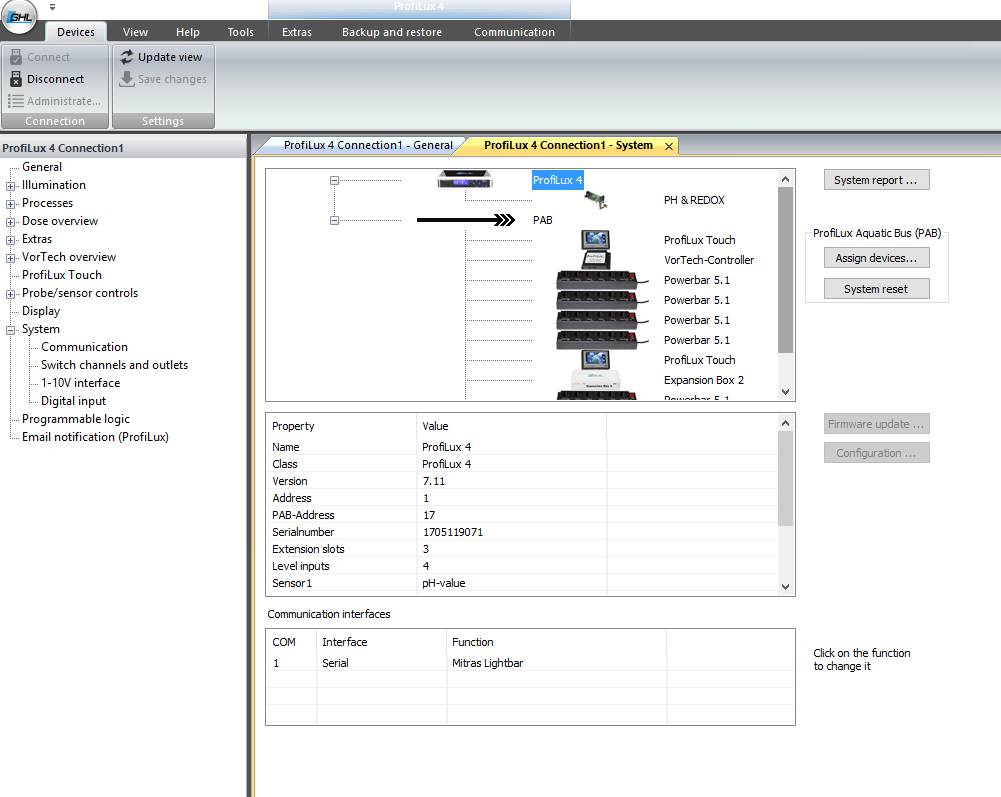Screen dimensions: 1001x797
Task: Select Digital input tree item
Action: [x=73, y=401]
